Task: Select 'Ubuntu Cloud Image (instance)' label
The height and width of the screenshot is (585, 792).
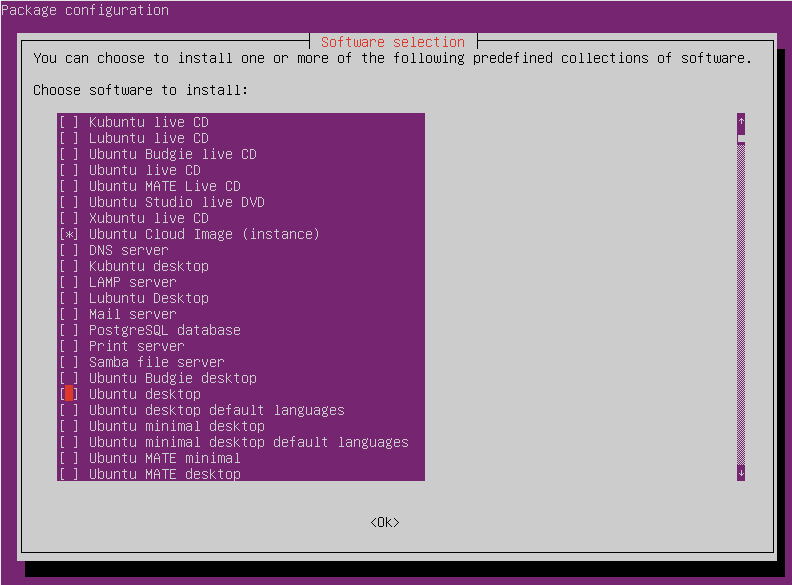Action: click(204, 234)
